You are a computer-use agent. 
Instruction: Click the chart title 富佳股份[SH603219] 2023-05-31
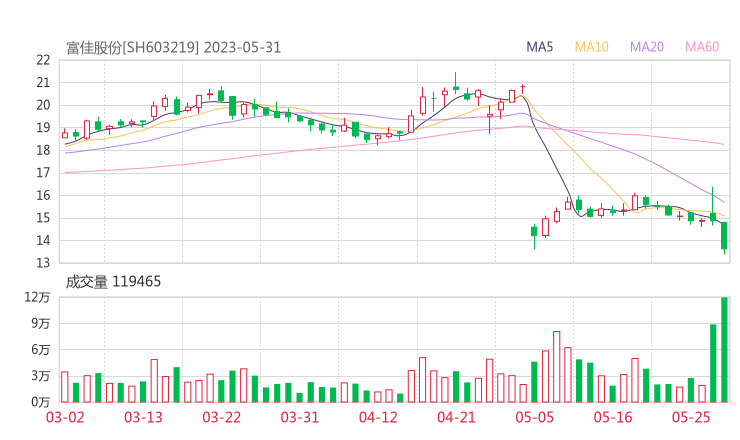tap(173, 48)
